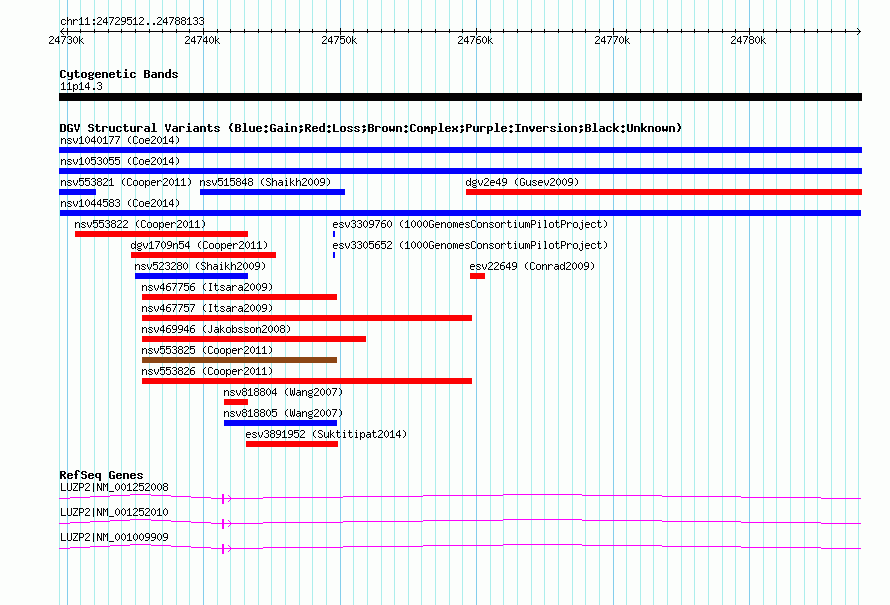This screenshot has height=605, width=890.
Task: Select the red nsv467756 loss bar
Action: point(240,297)
